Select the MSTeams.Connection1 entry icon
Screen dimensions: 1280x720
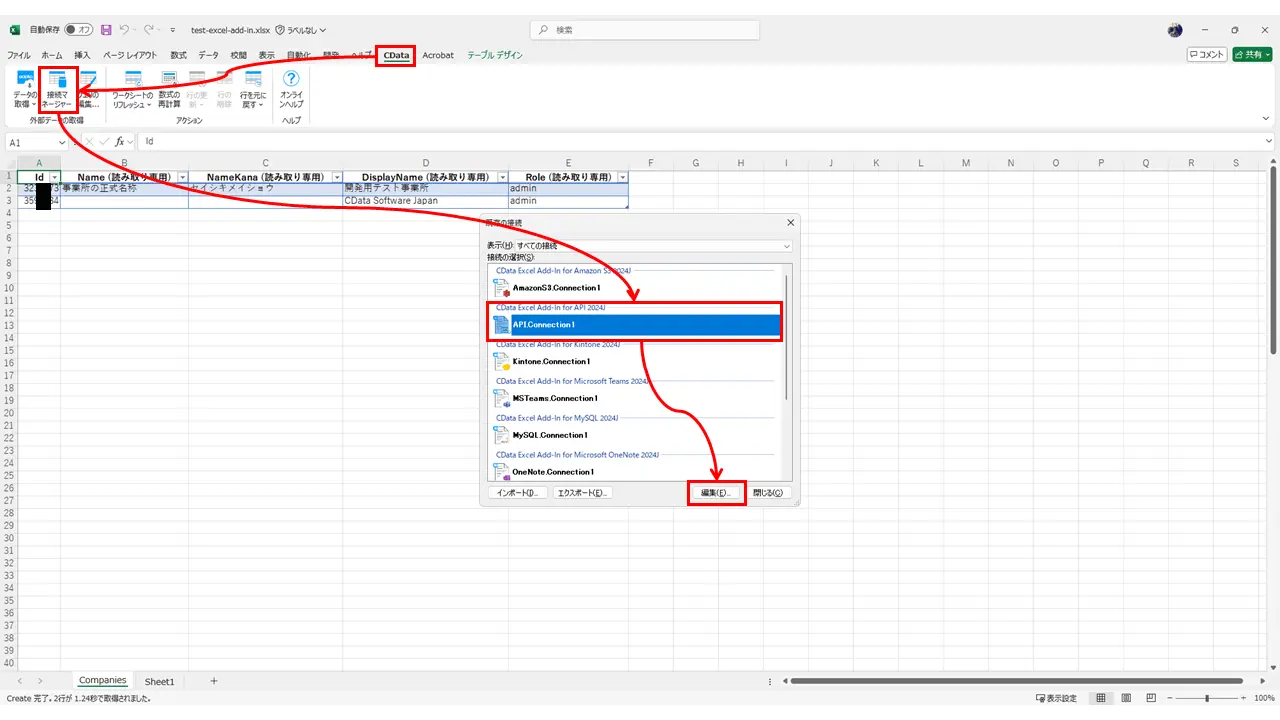point(503,398)
